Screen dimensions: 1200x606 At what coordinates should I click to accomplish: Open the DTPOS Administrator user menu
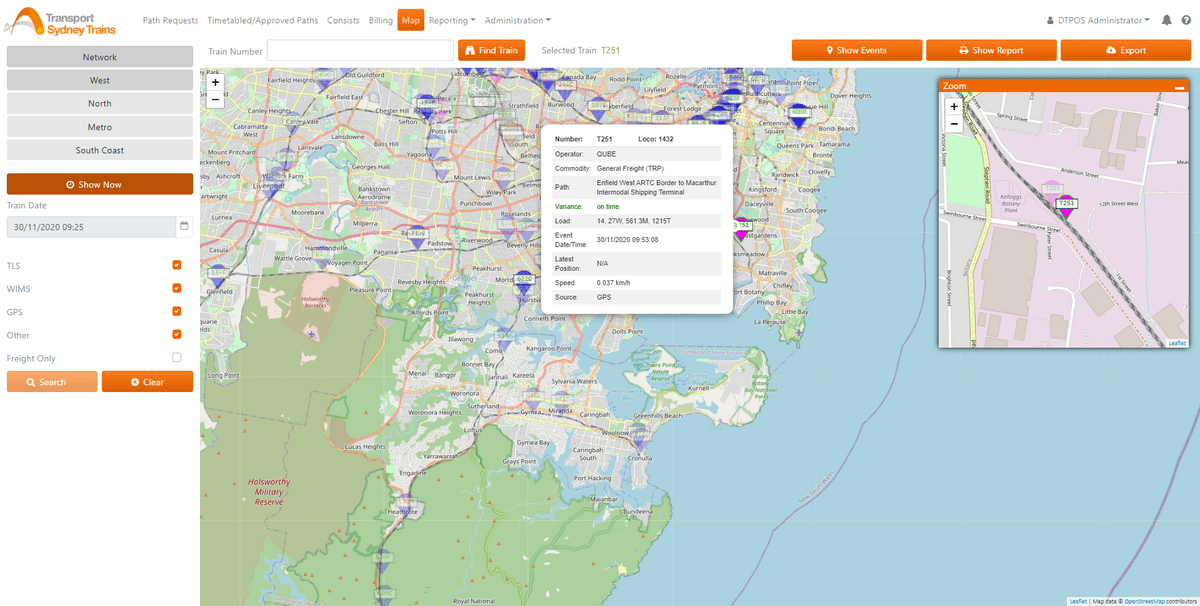pos(1097,20)
